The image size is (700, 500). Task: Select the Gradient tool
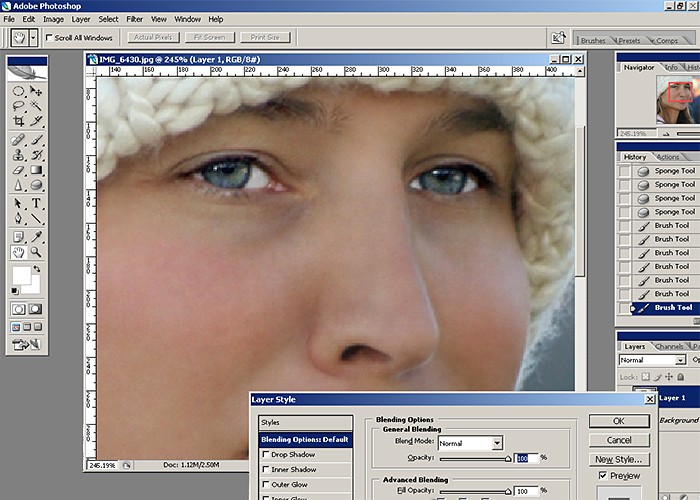click(x=36, y=170)
